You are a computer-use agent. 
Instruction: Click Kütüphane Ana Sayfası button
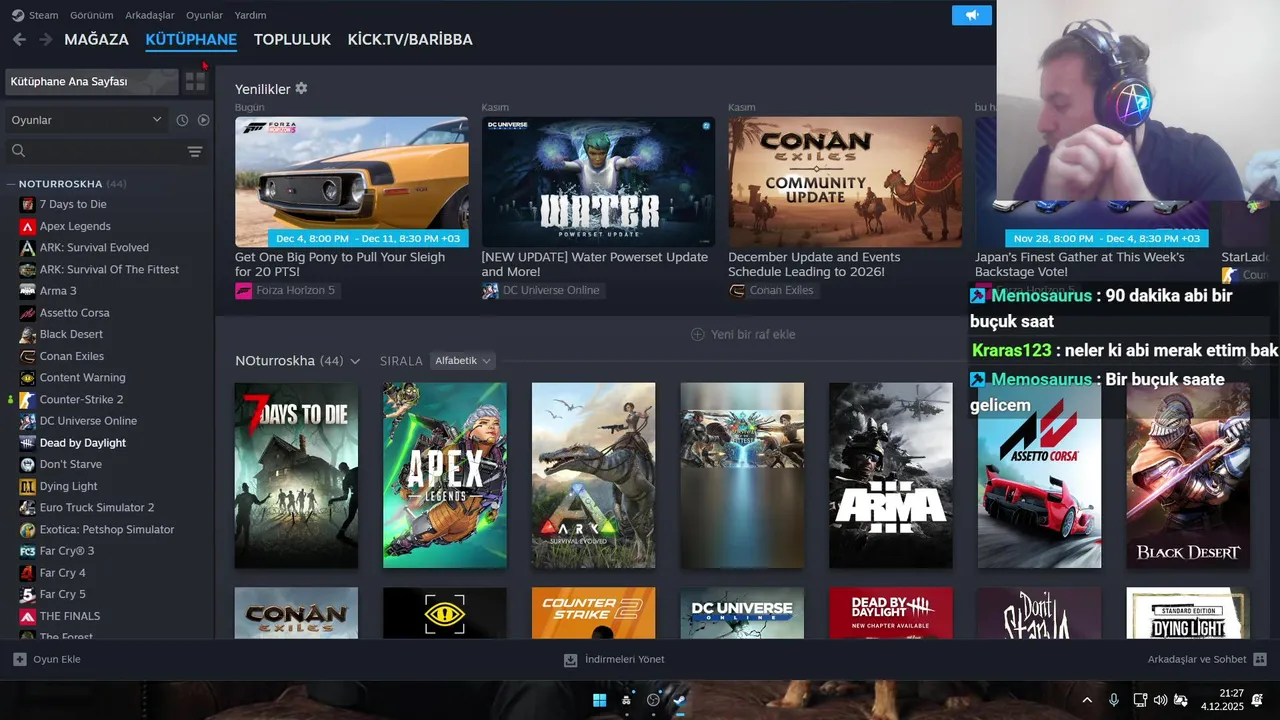click(x=92, y=82)
